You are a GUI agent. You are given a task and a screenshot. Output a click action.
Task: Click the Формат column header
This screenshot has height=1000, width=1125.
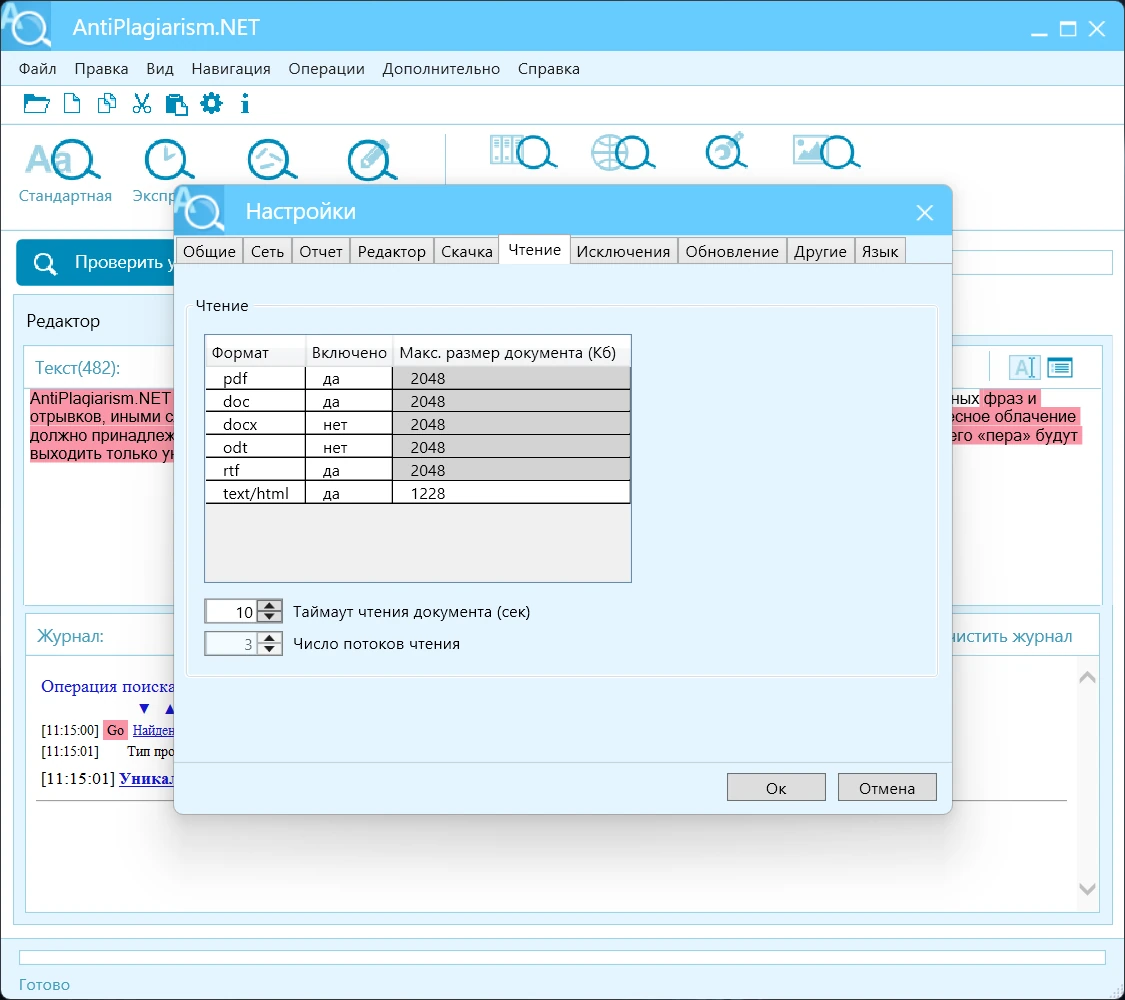pyautogui.click(x=255, y=352)
